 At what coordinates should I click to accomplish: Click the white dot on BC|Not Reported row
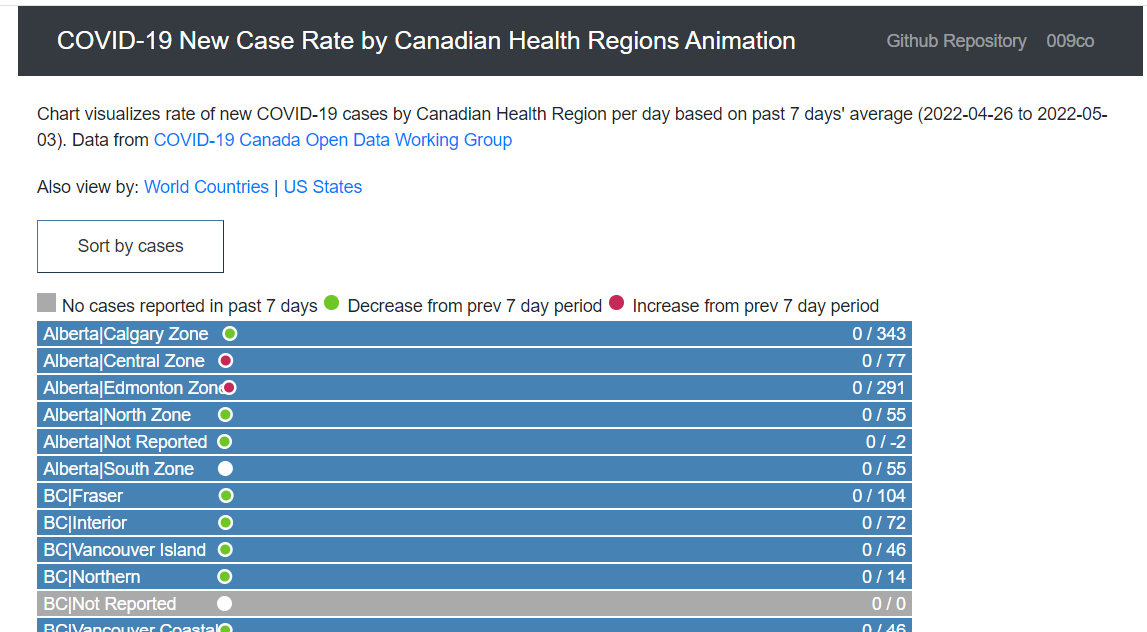[225, 603]
